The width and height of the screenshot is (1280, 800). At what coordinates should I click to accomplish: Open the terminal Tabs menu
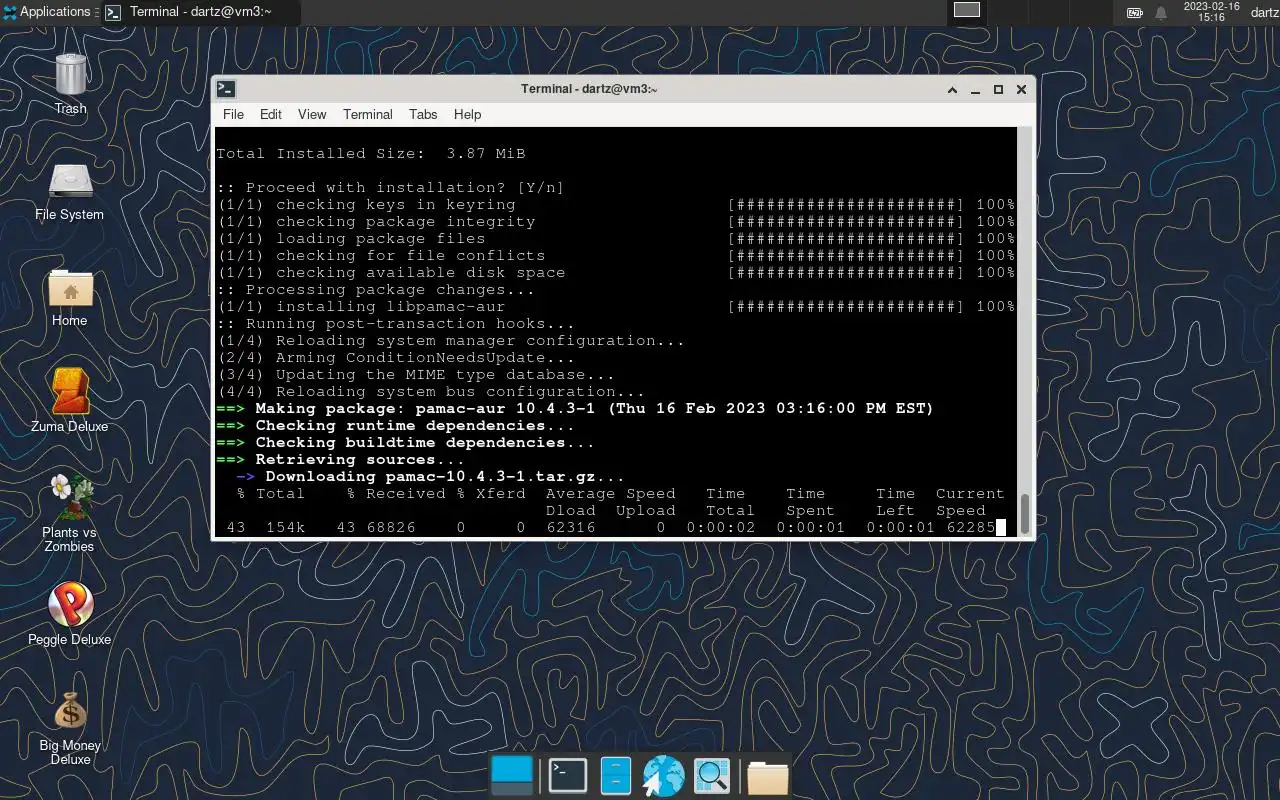point(423,114)
